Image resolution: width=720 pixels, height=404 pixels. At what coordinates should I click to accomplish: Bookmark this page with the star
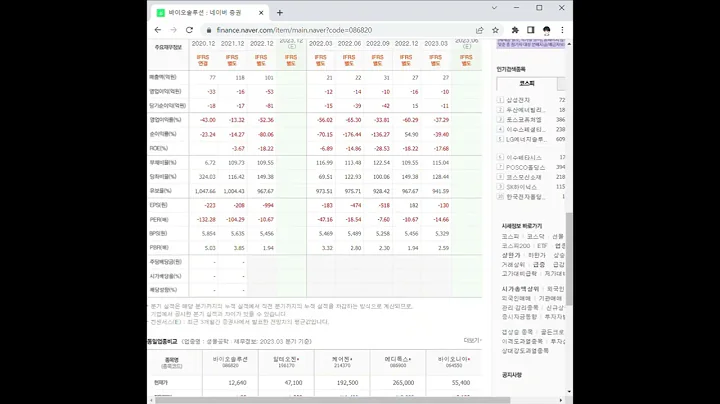495,30
